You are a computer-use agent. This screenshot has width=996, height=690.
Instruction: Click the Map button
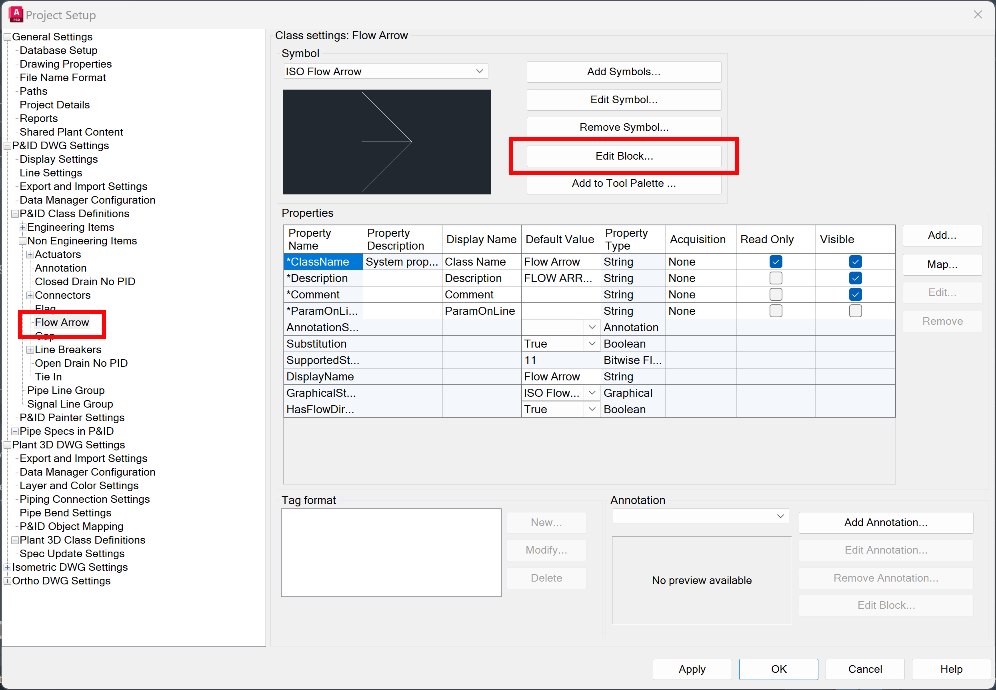pos(942,264)
